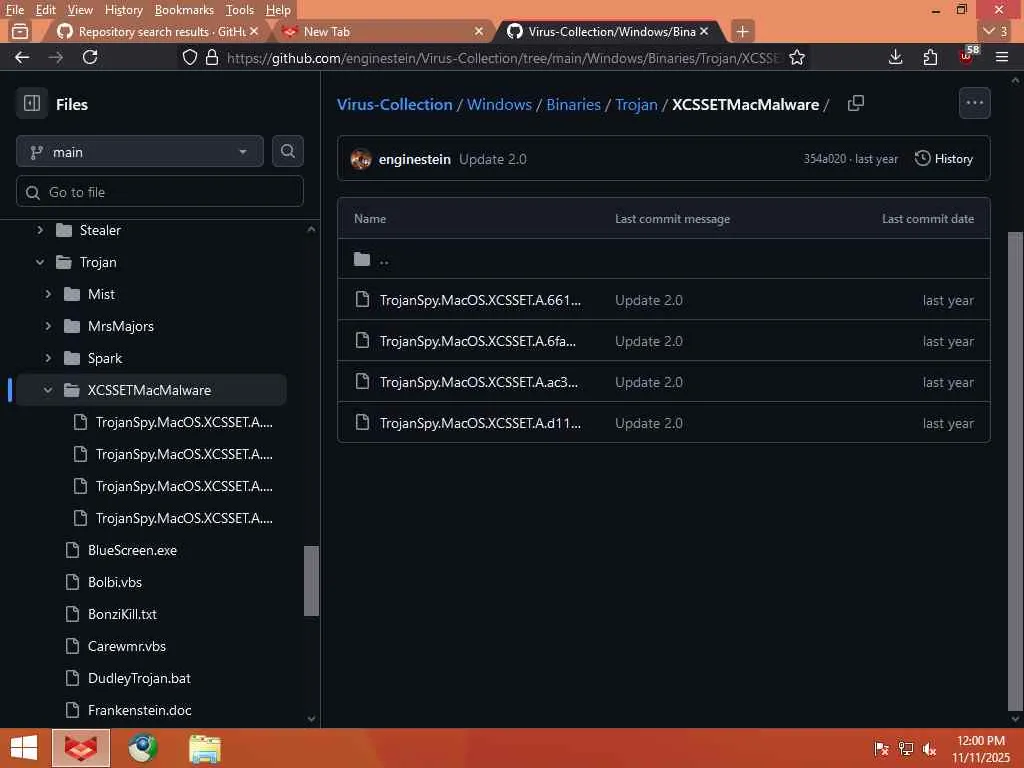Open enginestein user profile link
The image size is (1024, 768).
click(415, 159)
